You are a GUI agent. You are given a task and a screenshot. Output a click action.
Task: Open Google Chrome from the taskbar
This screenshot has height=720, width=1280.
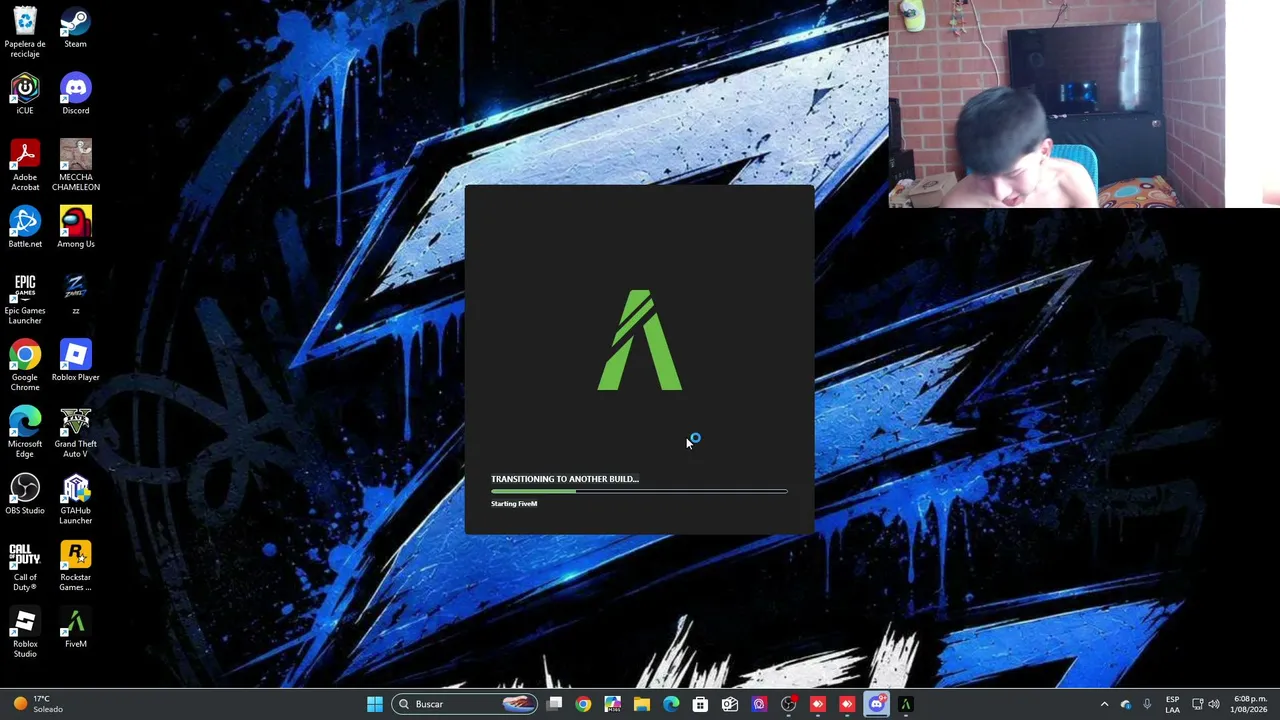click(583, 704)
